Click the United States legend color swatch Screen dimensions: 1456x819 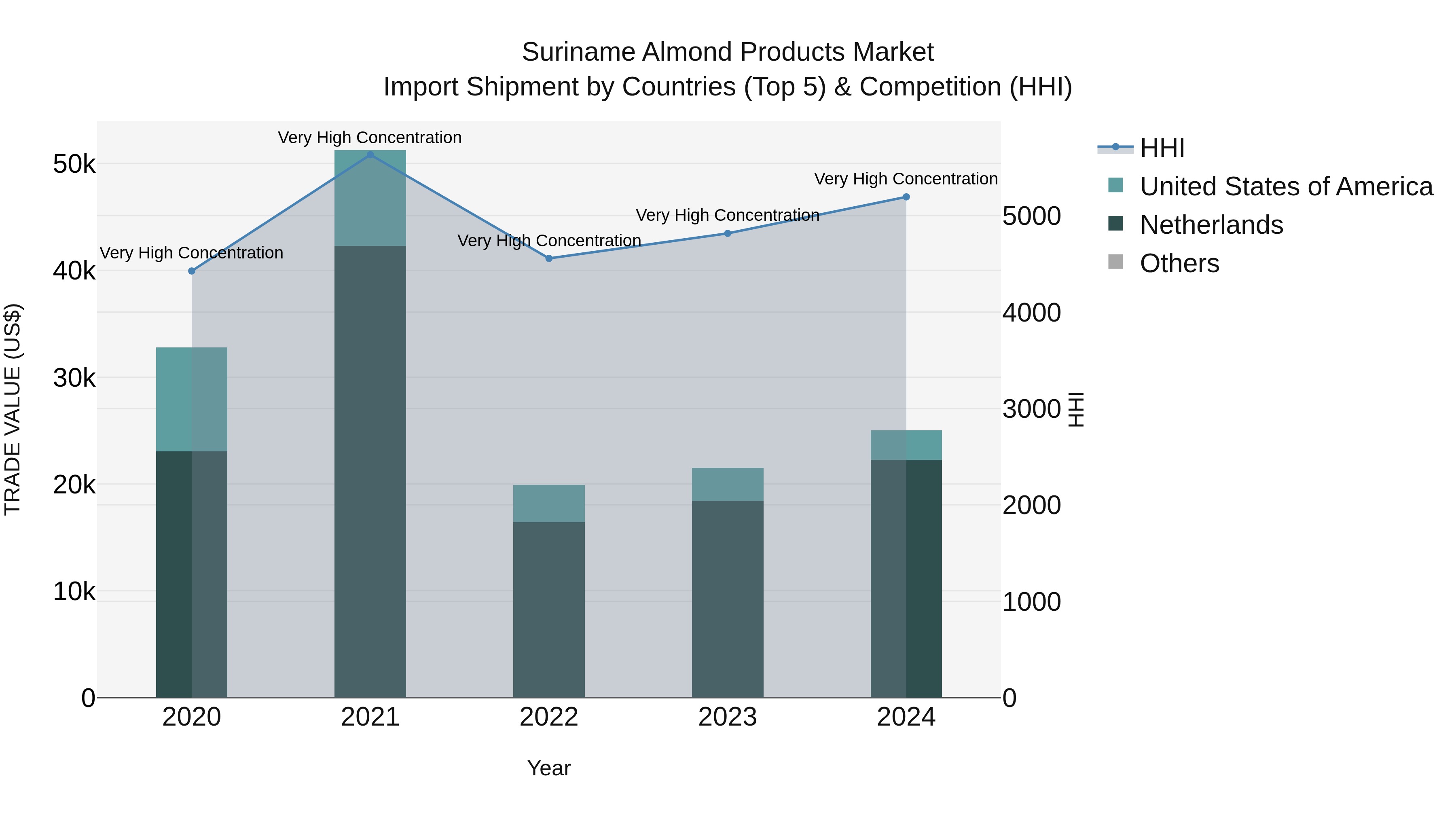(x=1115, y=185)
